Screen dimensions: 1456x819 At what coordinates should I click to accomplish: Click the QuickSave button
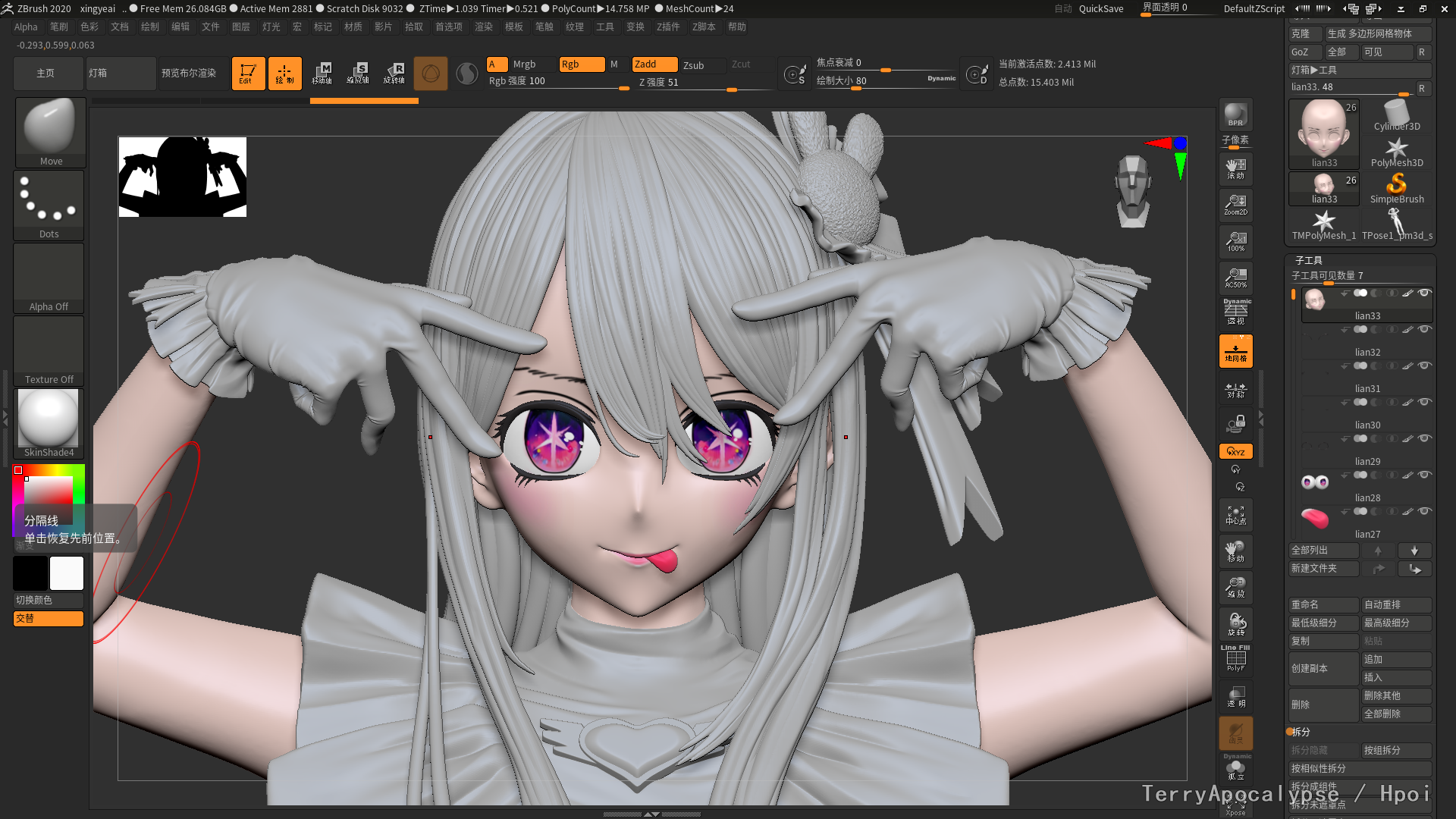coord(1101,9)
